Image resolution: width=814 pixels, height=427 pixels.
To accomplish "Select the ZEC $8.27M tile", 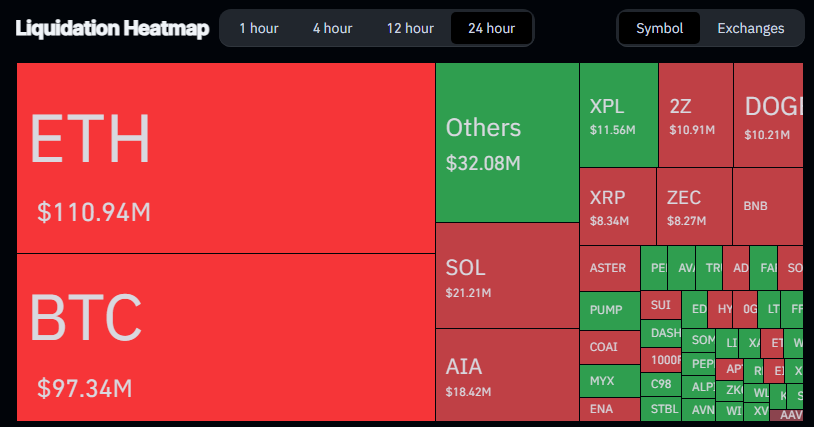I will pyautogui.click(x=693, y=206).
